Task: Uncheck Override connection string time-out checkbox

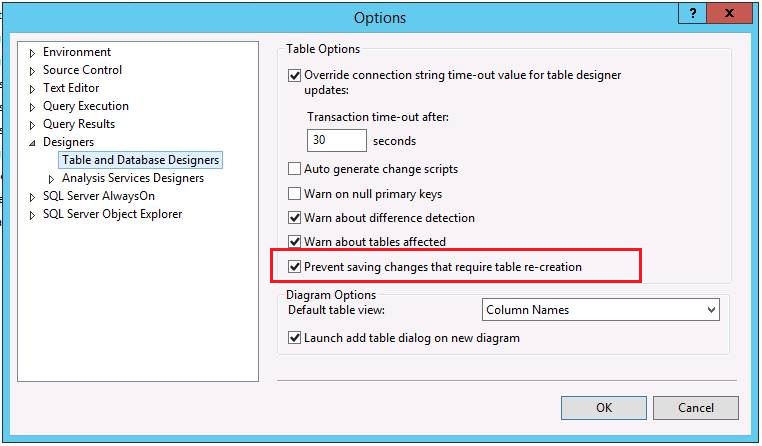Action: pos(294,75)
